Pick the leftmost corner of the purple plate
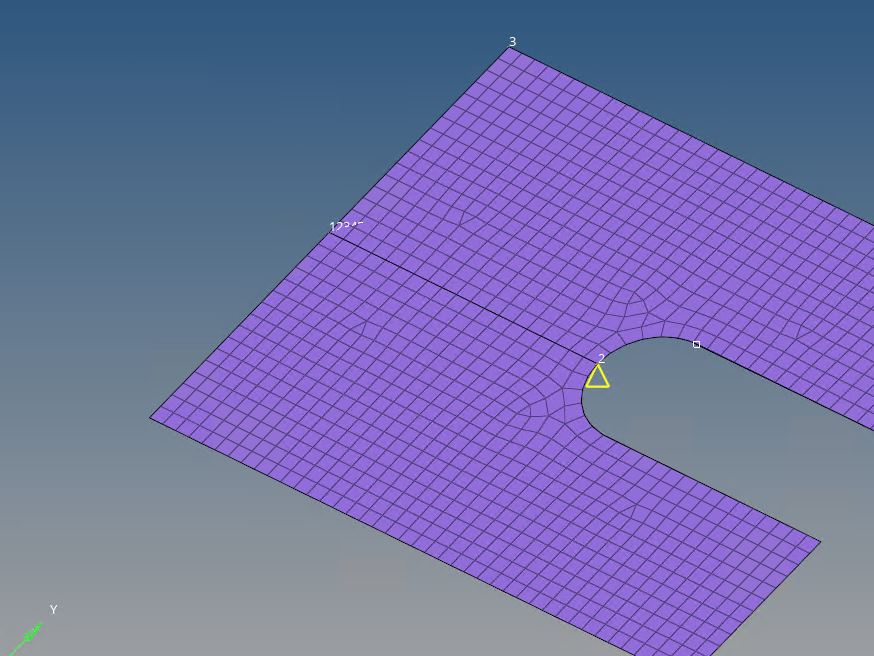 tap(152, 418)
